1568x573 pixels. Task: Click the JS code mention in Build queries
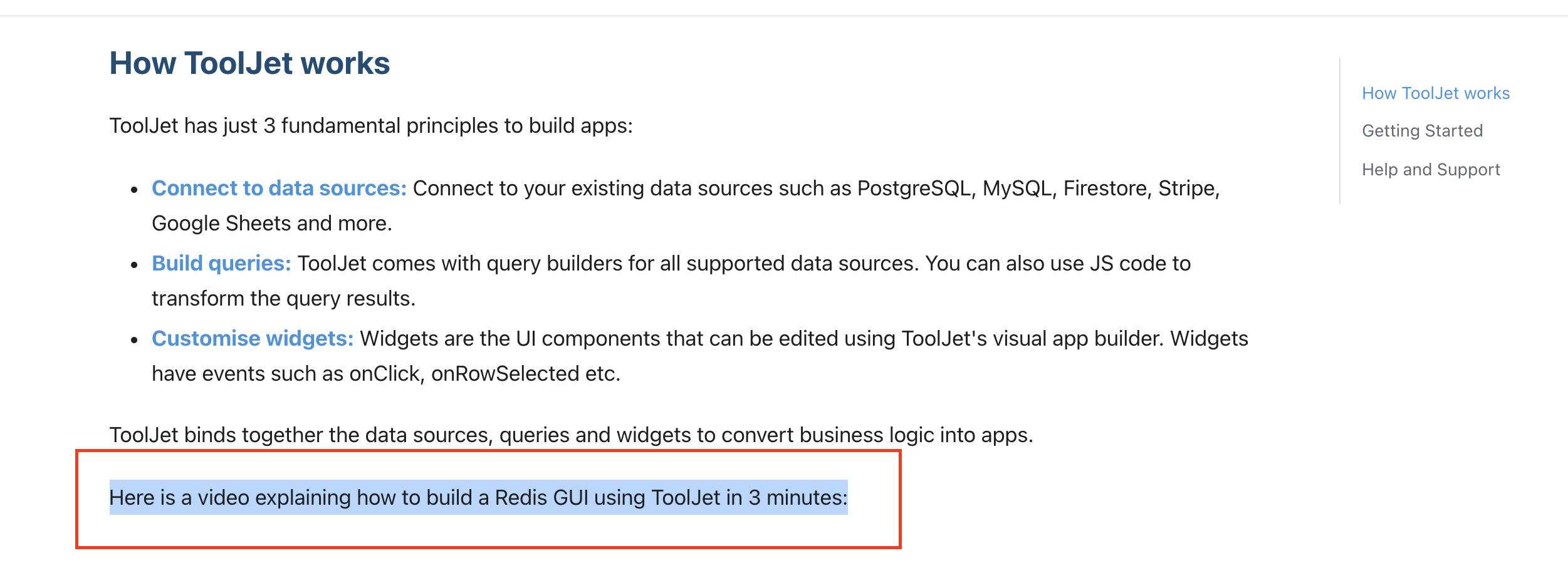pos(1127,263)
